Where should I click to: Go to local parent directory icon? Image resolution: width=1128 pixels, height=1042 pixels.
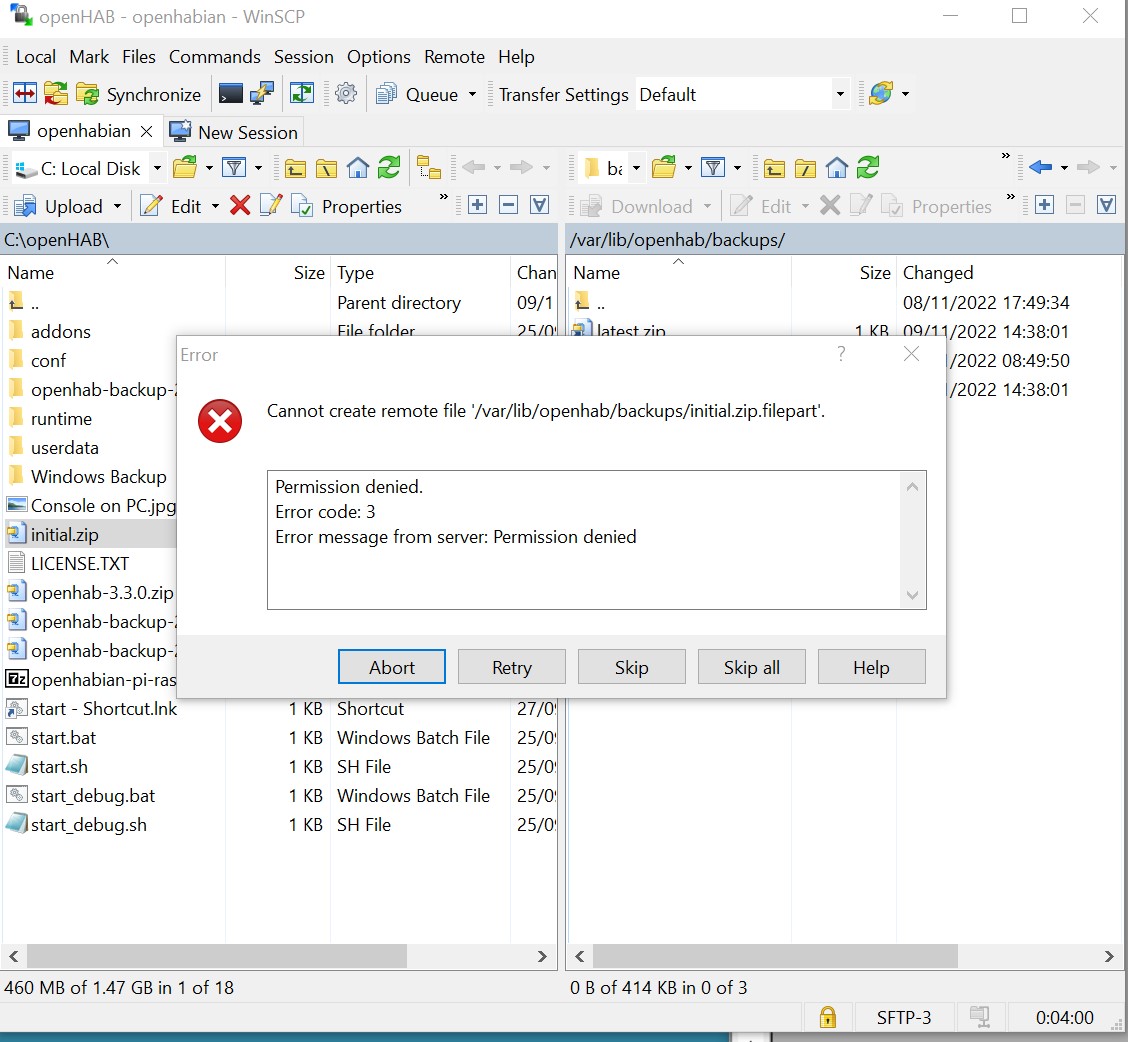pos(295,168)
